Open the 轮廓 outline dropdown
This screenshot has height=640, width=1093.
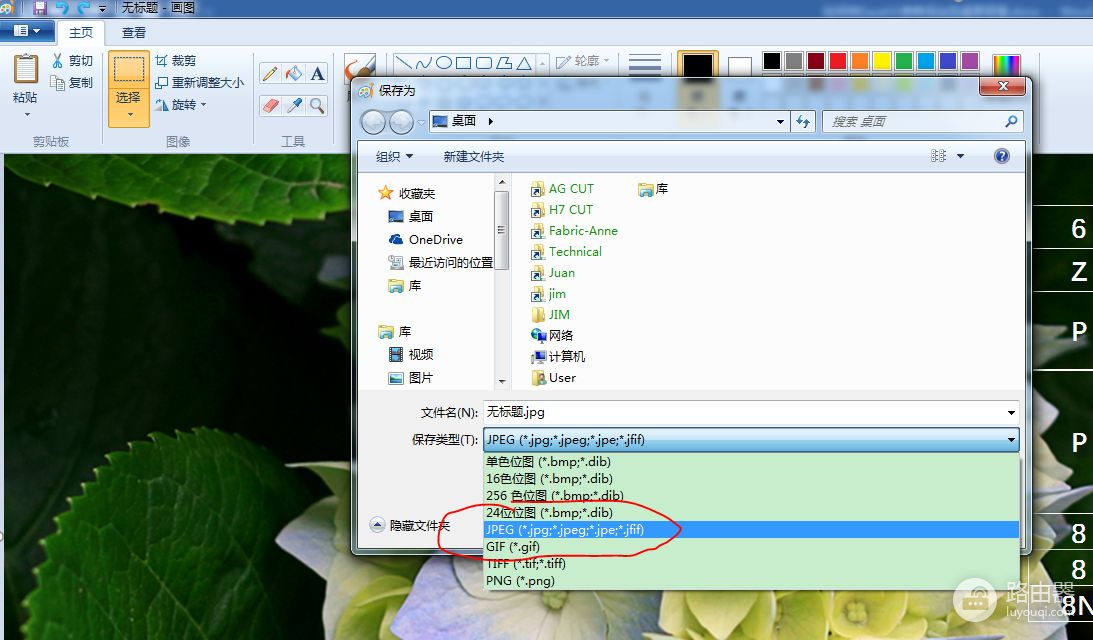click(583, 61)
